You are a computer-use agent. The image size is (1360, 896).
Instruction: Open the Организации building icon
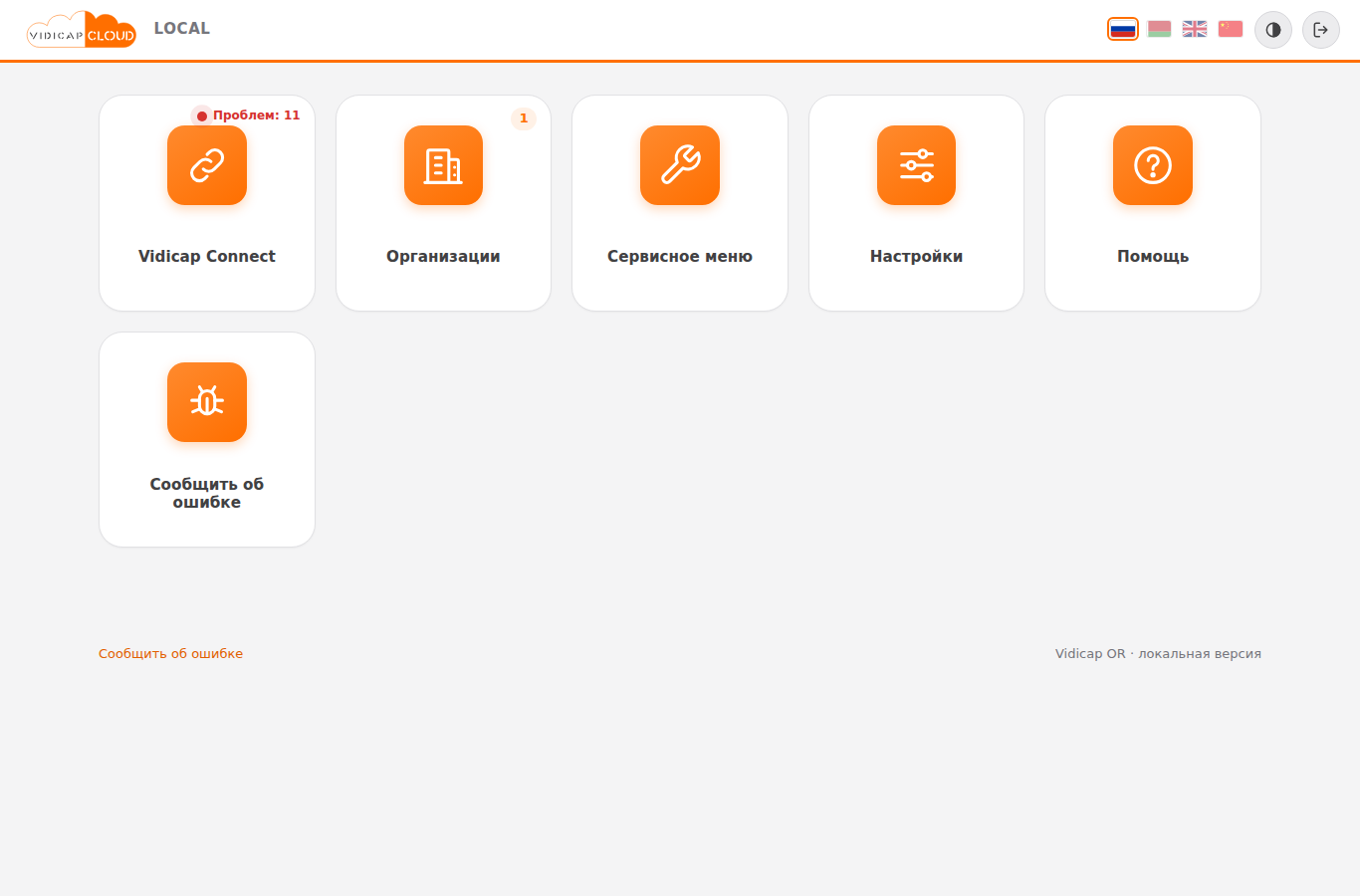(x=443, y=165)
